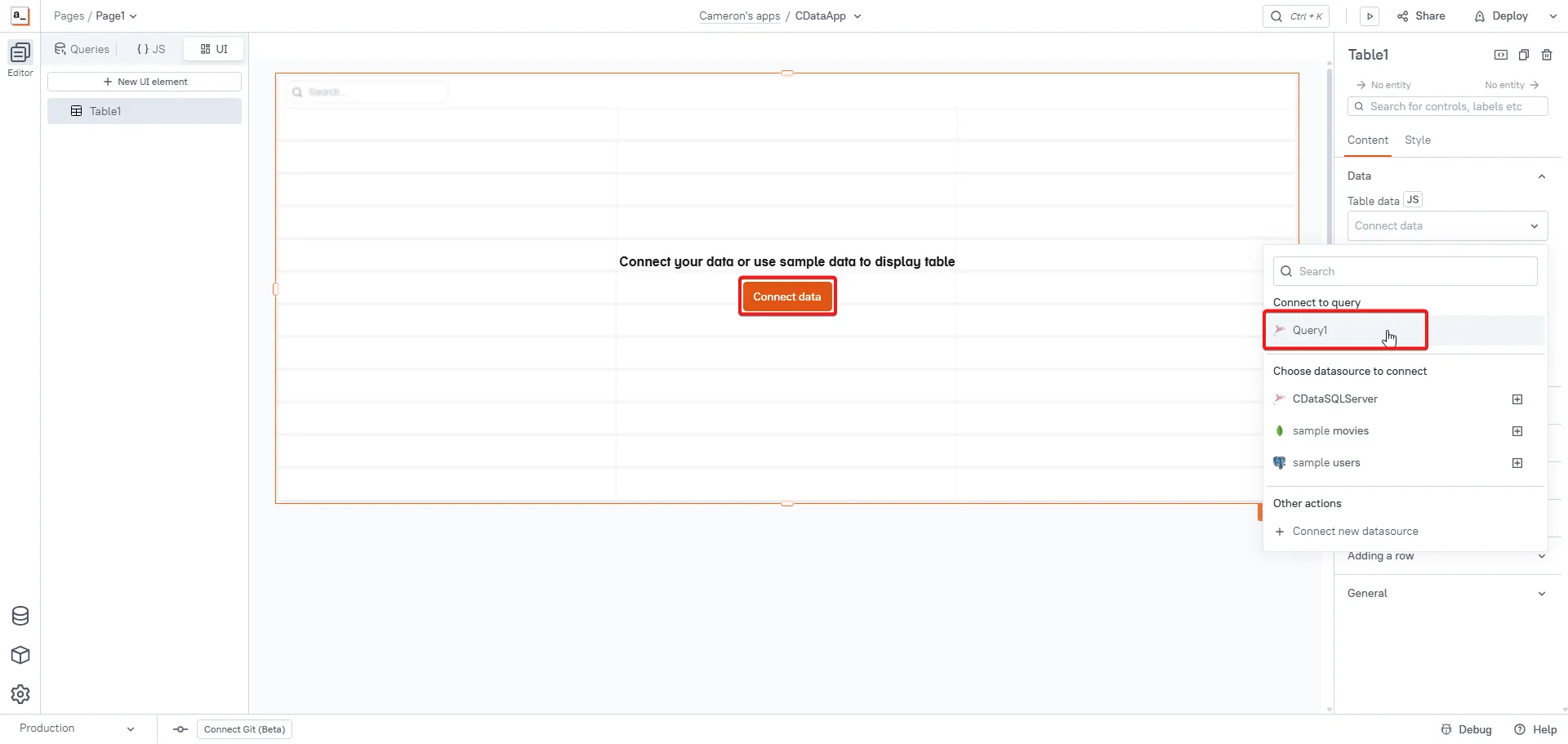This screenshot has height=744, width=1568.
Task: Open the Datasources database icon
Action: [x=20, y=616]
